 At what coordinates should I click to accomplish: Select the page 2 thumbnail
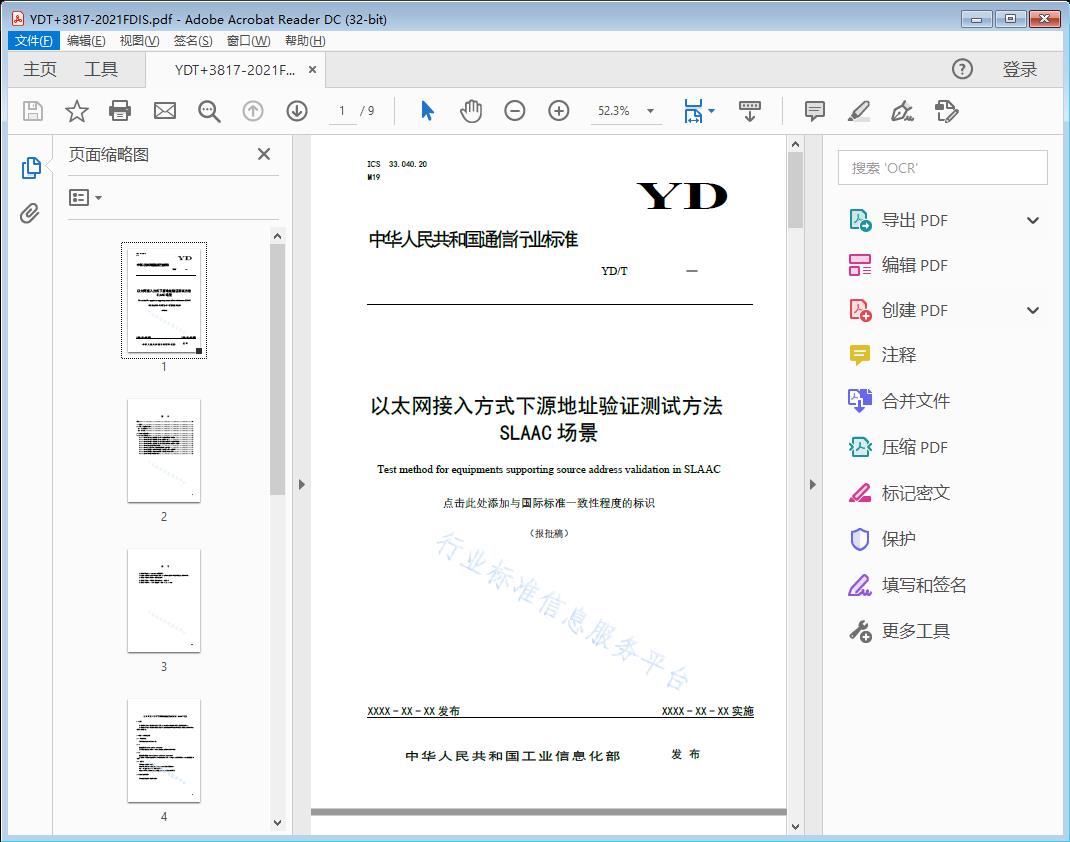[x=163, y=451]
